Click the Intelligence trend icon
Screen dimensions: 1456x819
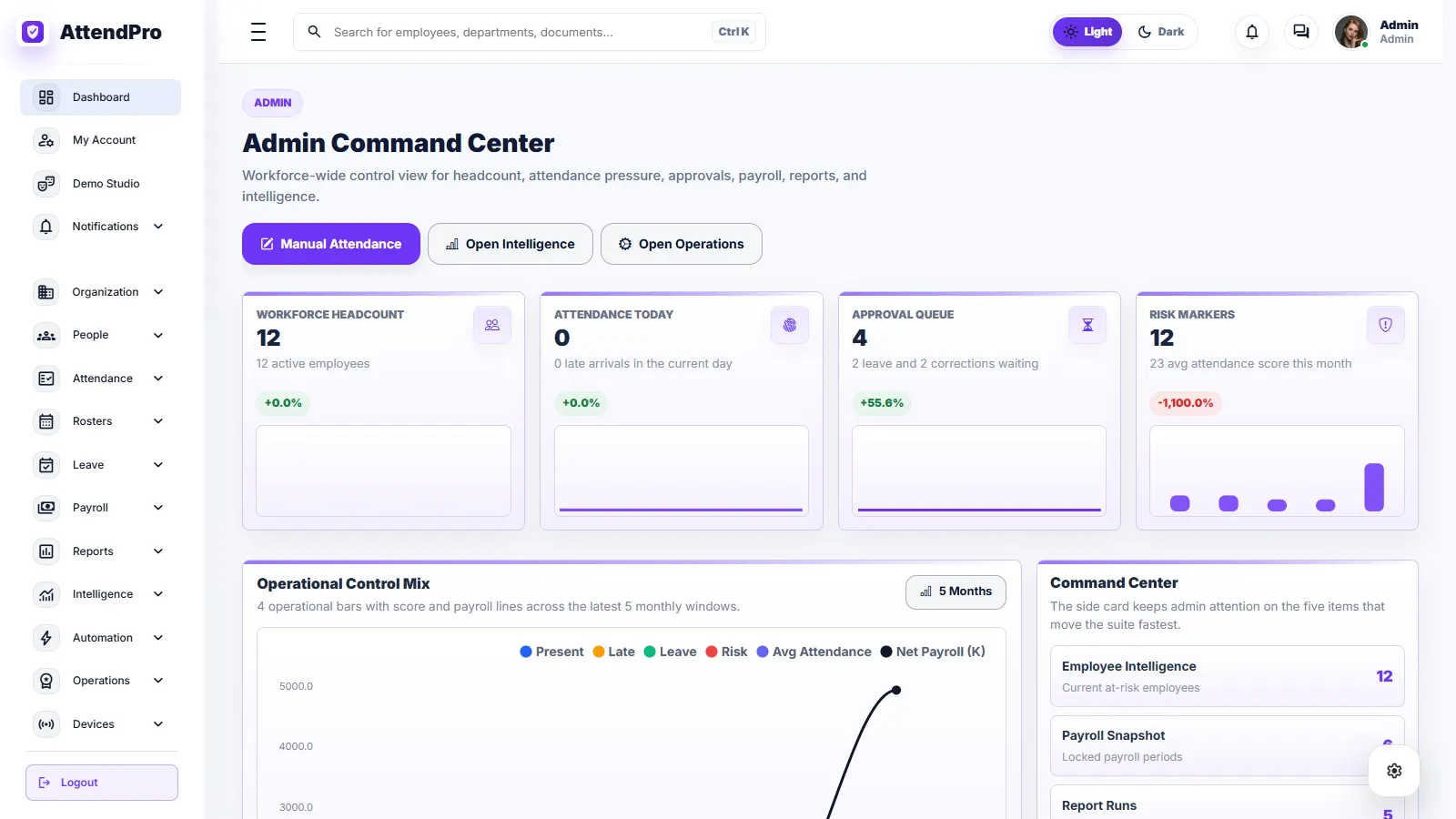[46, 594]
